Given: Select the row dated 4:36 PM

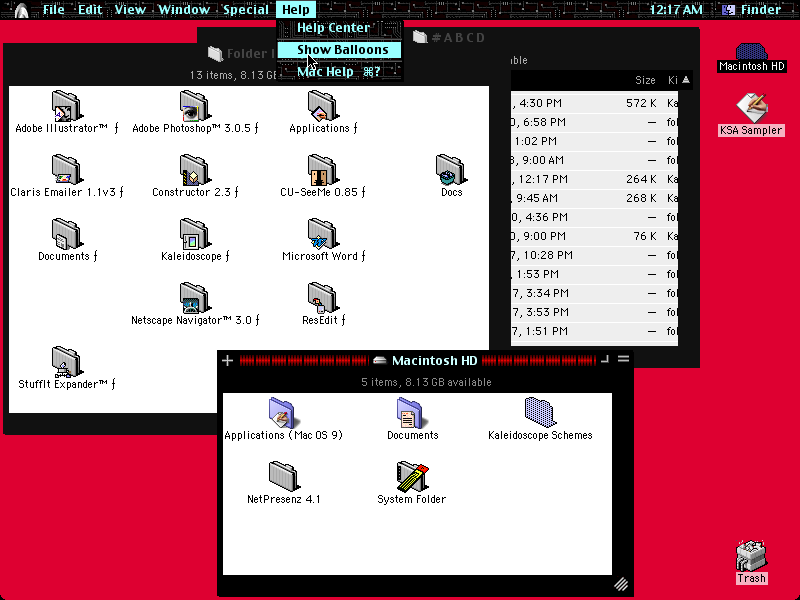Looking at the screenshot, I should (x=594, y=217).
